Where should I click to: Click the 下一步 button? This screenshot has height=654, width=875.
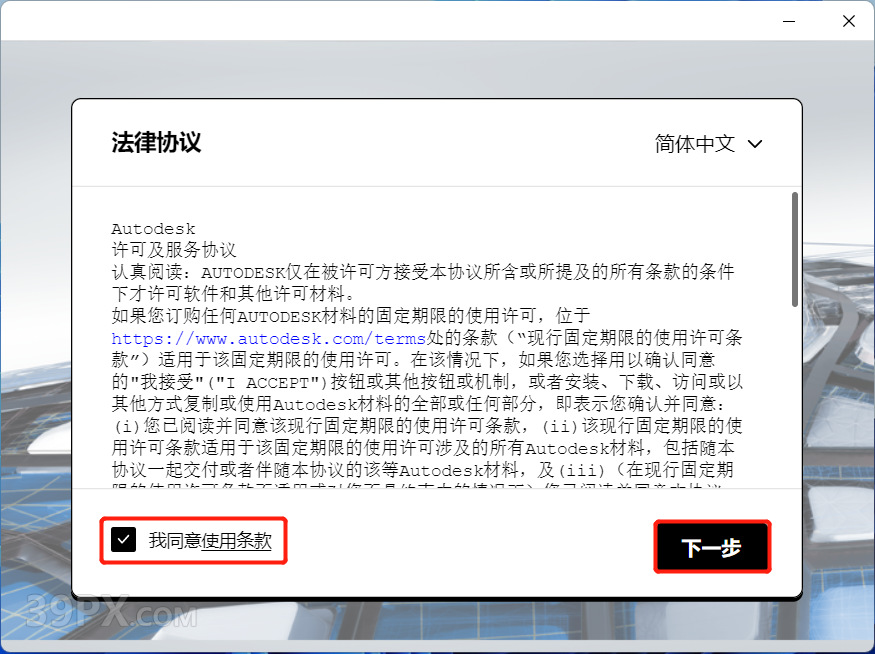pyautogui.click(x=711, y=547)
